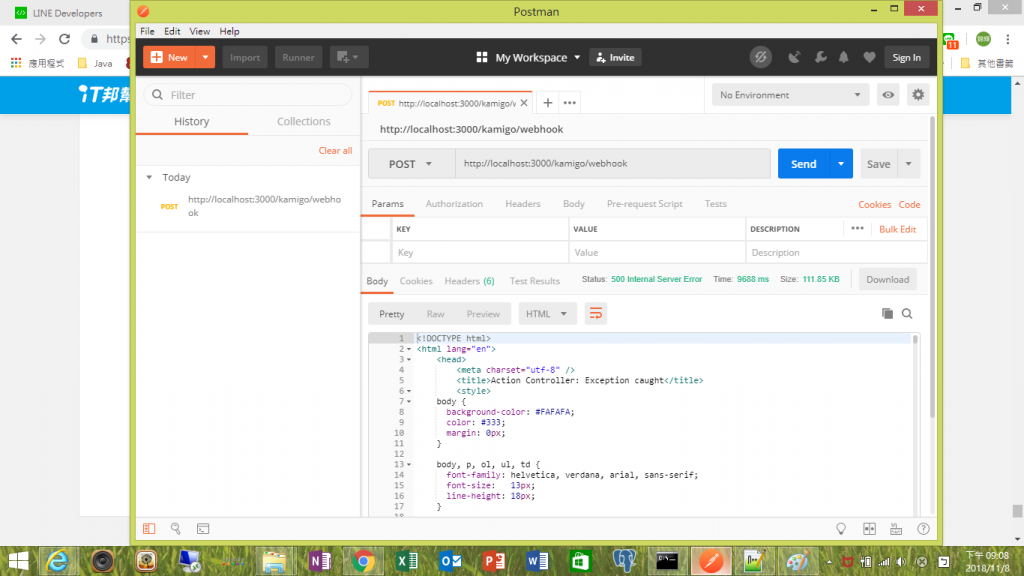
Task: Open the POST method dropdown
Action: [x=411, y=164]
